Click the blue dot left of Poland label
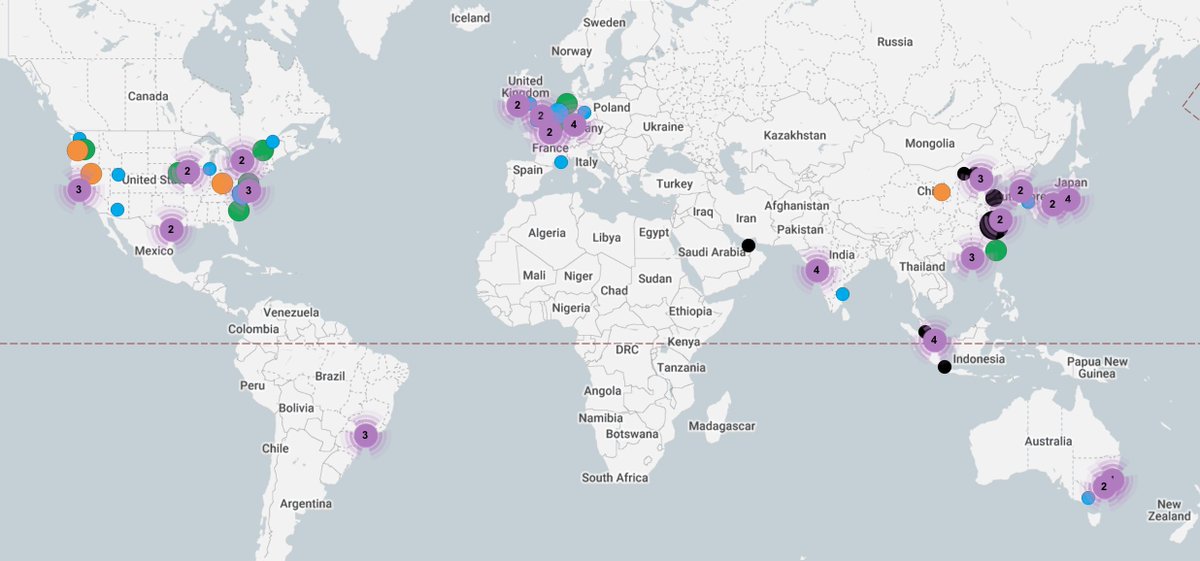 point(584,113)
